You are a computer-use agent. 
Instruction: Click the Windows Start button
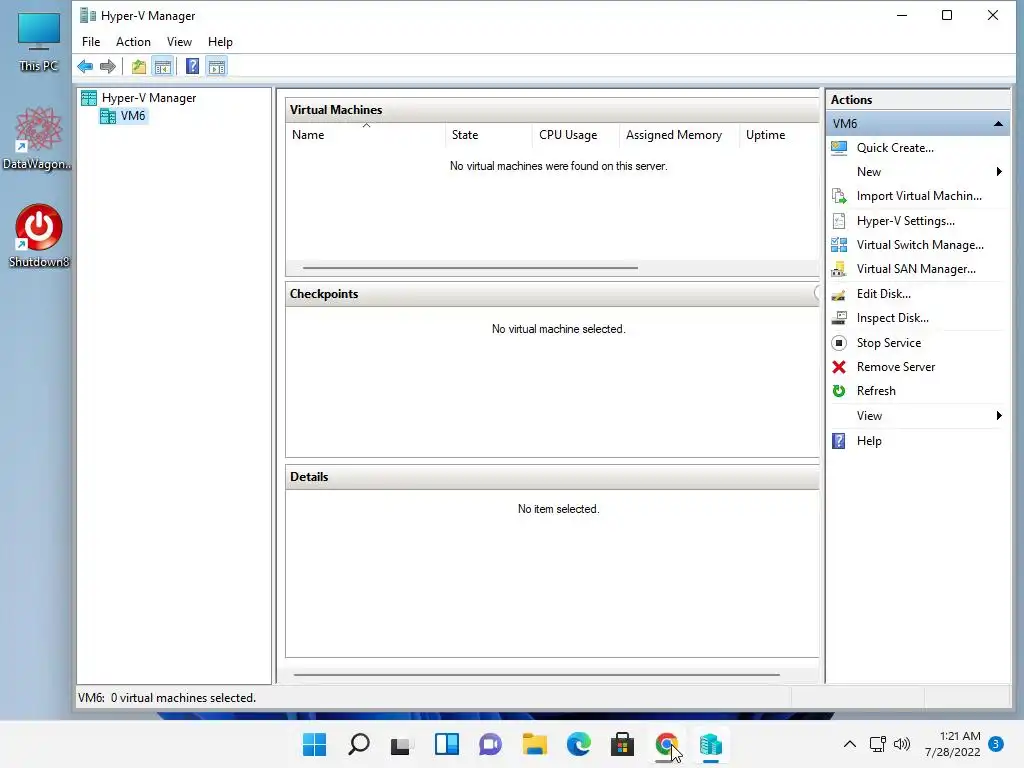click(x=314, y=744)
